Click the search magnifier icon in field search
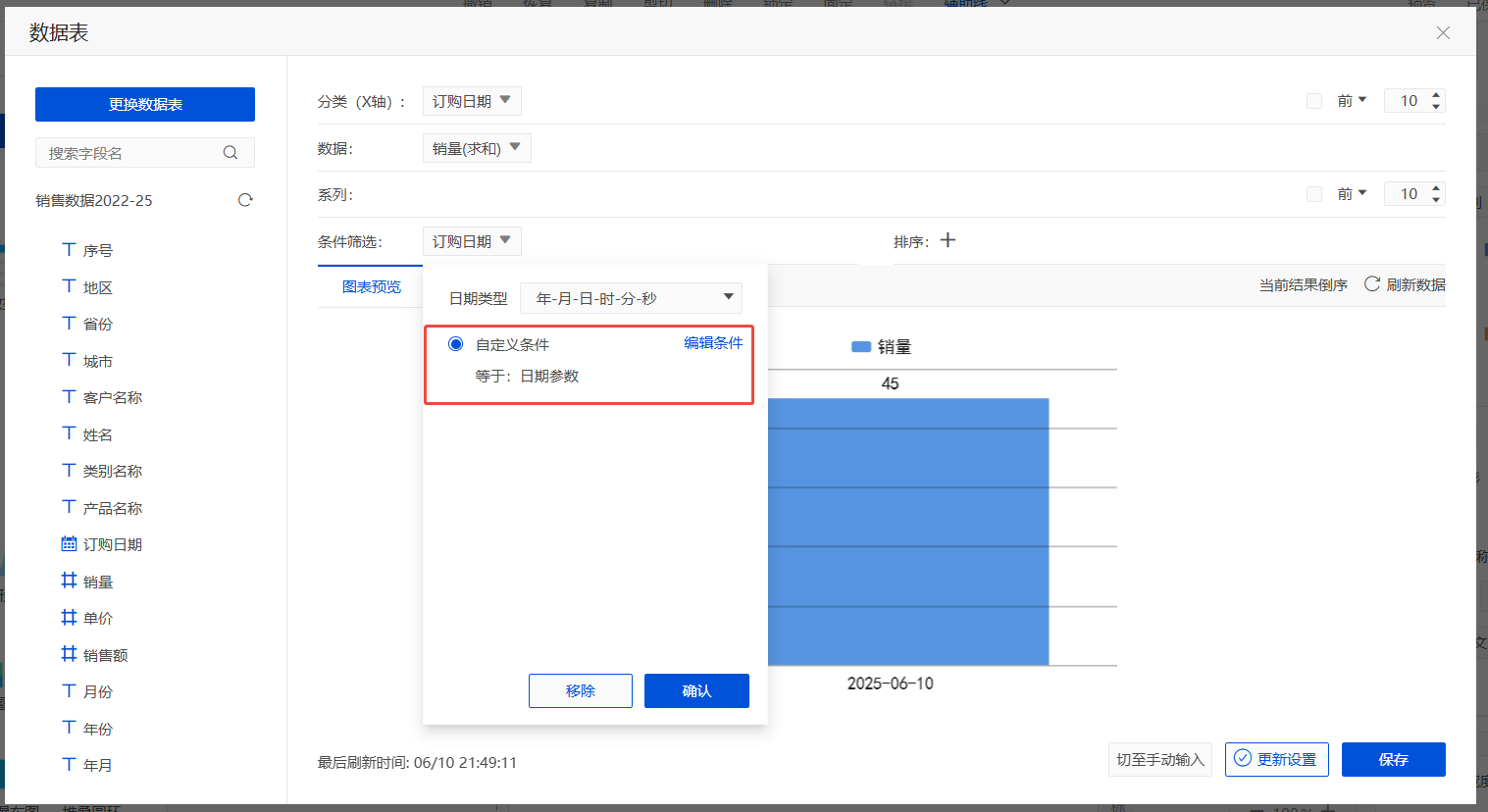 tap(231, 153)
